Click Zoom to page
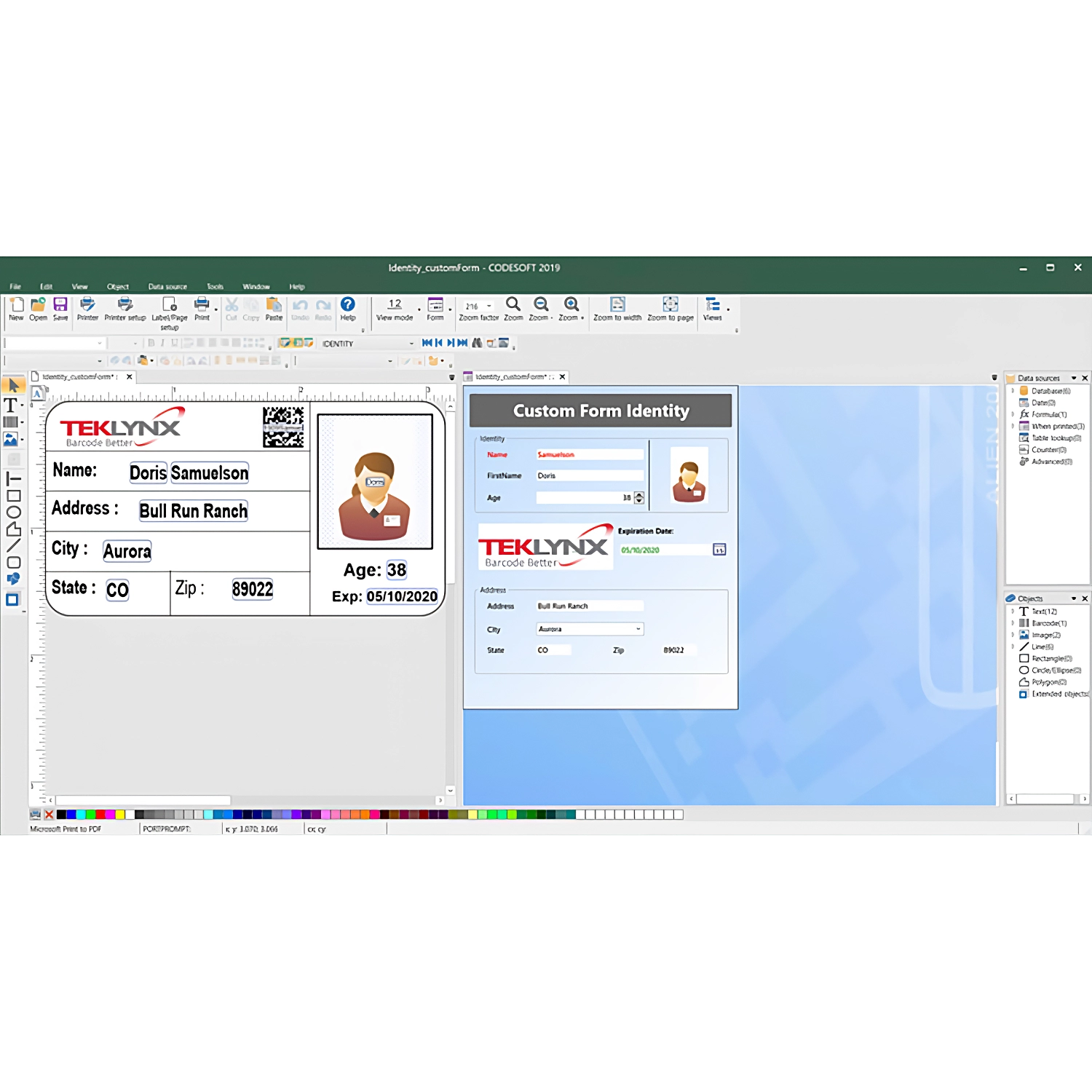1092x1092 pixels. pos(670,304)
